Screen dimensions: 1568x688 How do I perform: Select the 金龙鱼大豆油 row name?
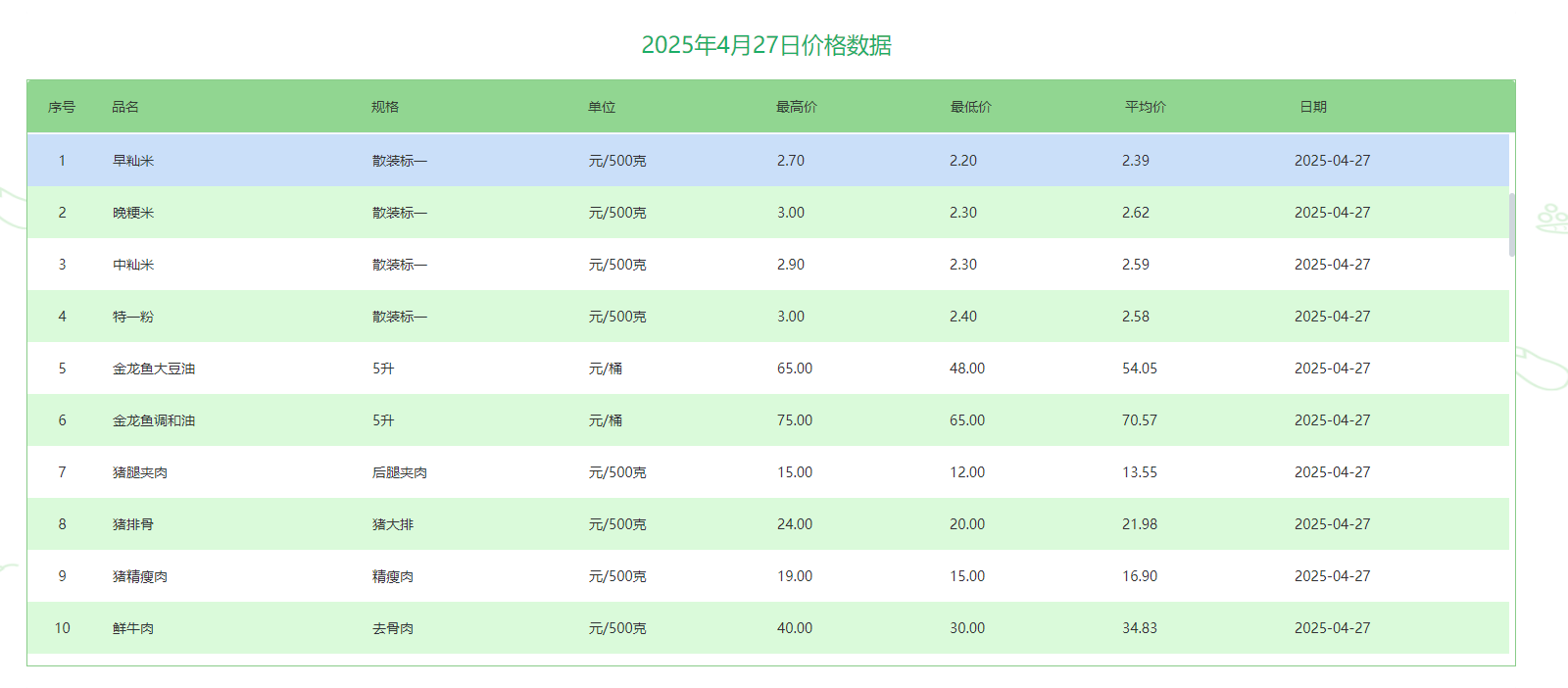154,369
